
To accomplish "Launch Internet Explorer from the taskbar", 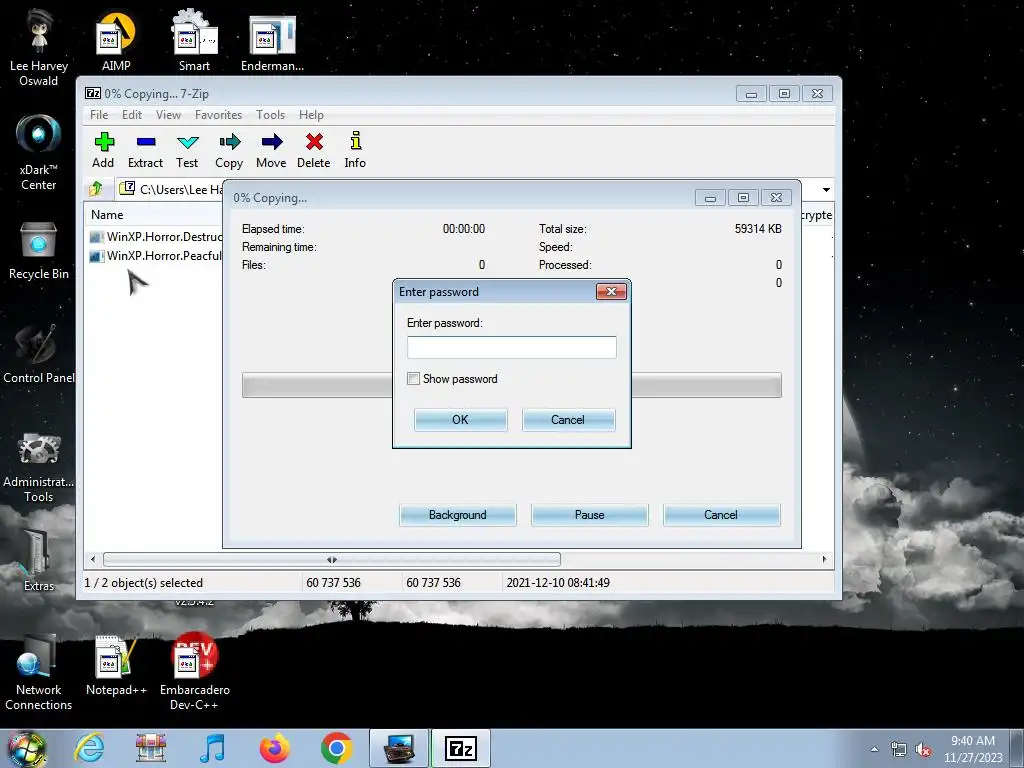I will click(89, 748).
